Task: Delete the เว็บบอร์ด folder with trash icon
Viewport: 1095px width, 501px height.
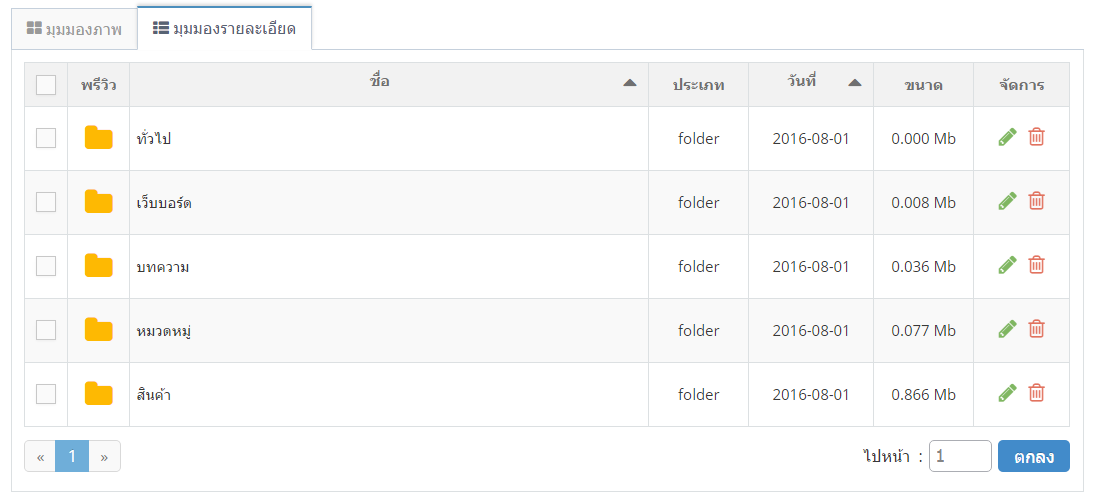Action: [1037, 202]
